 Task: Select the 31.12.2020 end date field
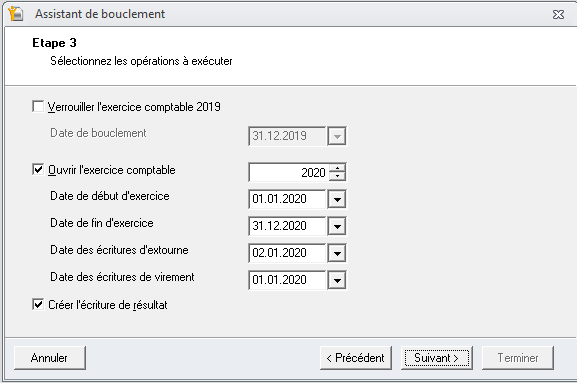(x=288, y=226)
